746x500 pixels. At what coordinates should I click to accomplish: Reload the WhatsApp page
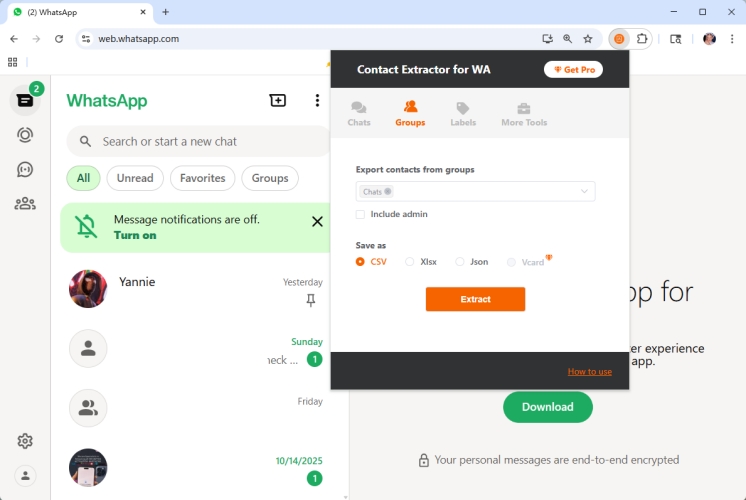pos(59,39)
